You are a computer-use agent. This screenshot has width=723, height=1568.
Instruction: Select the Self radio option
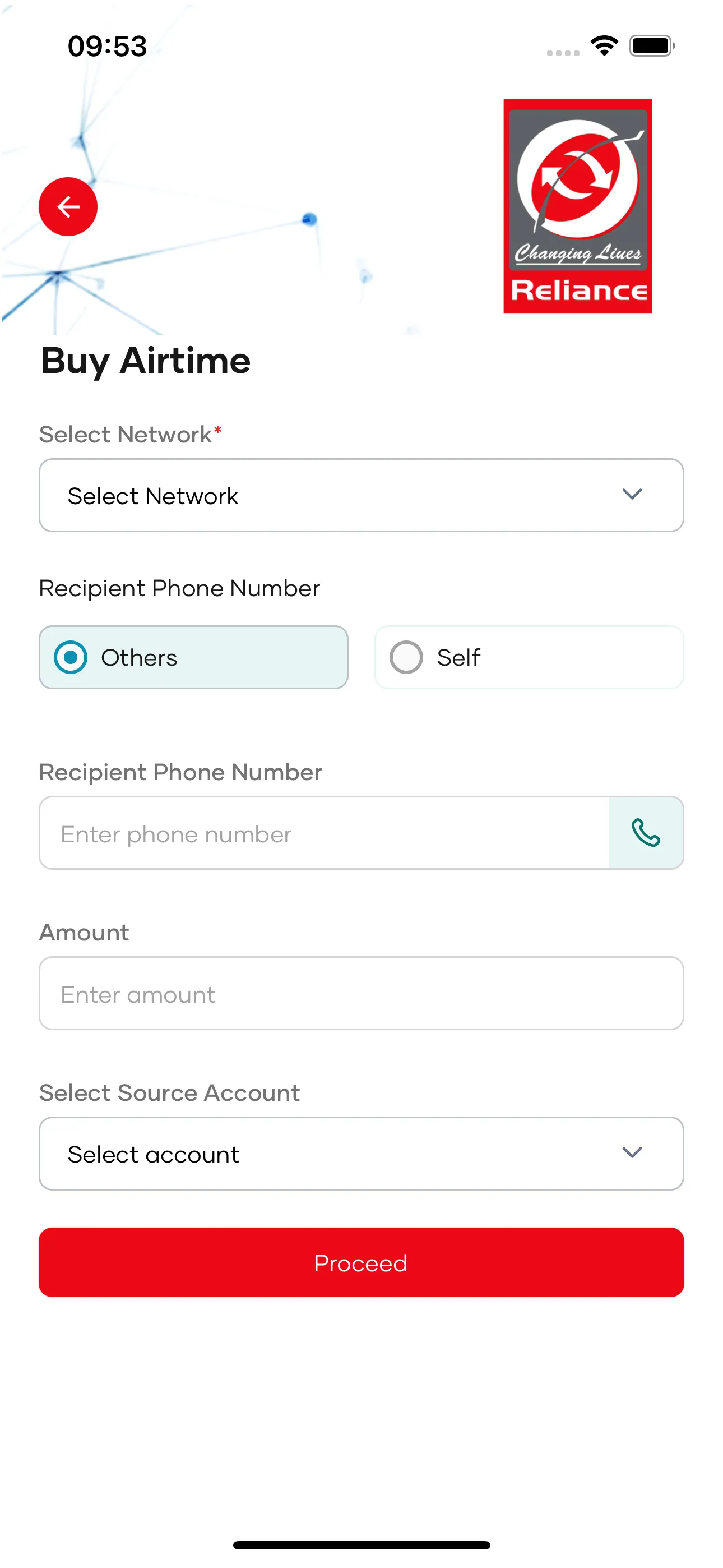529,657
